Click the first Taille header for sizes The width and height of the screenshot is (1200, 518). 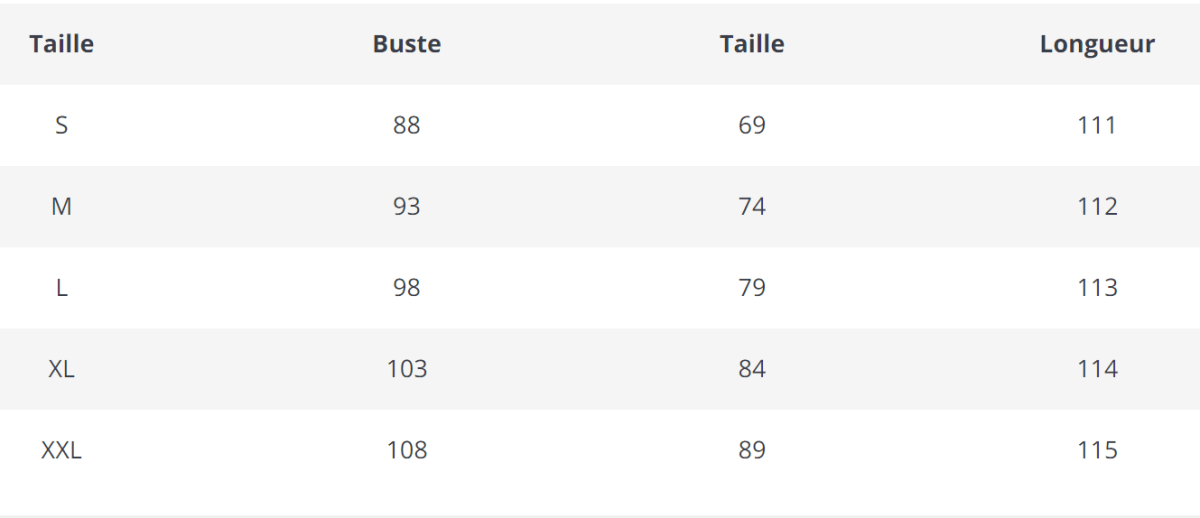(x=61, y=44)
